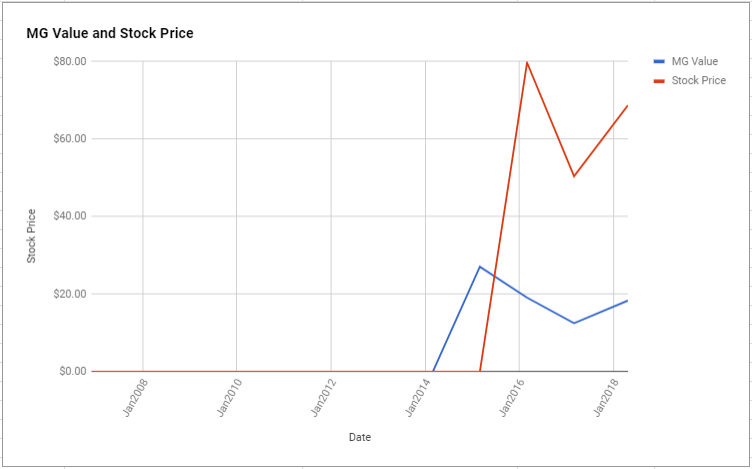
Task: Click the Jan2016 date axis label
Action: coord(512,398)
